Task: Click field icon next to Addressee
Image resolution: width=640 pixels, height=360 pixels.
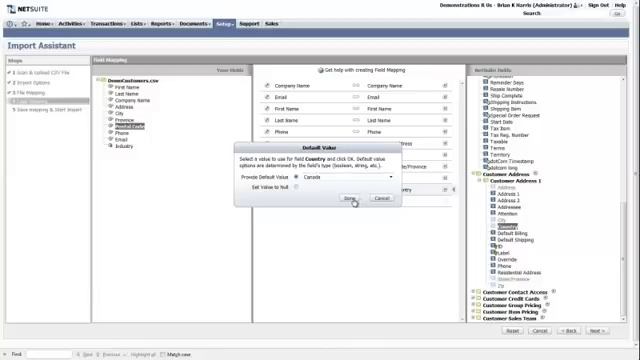Action: tap(493, 207)
